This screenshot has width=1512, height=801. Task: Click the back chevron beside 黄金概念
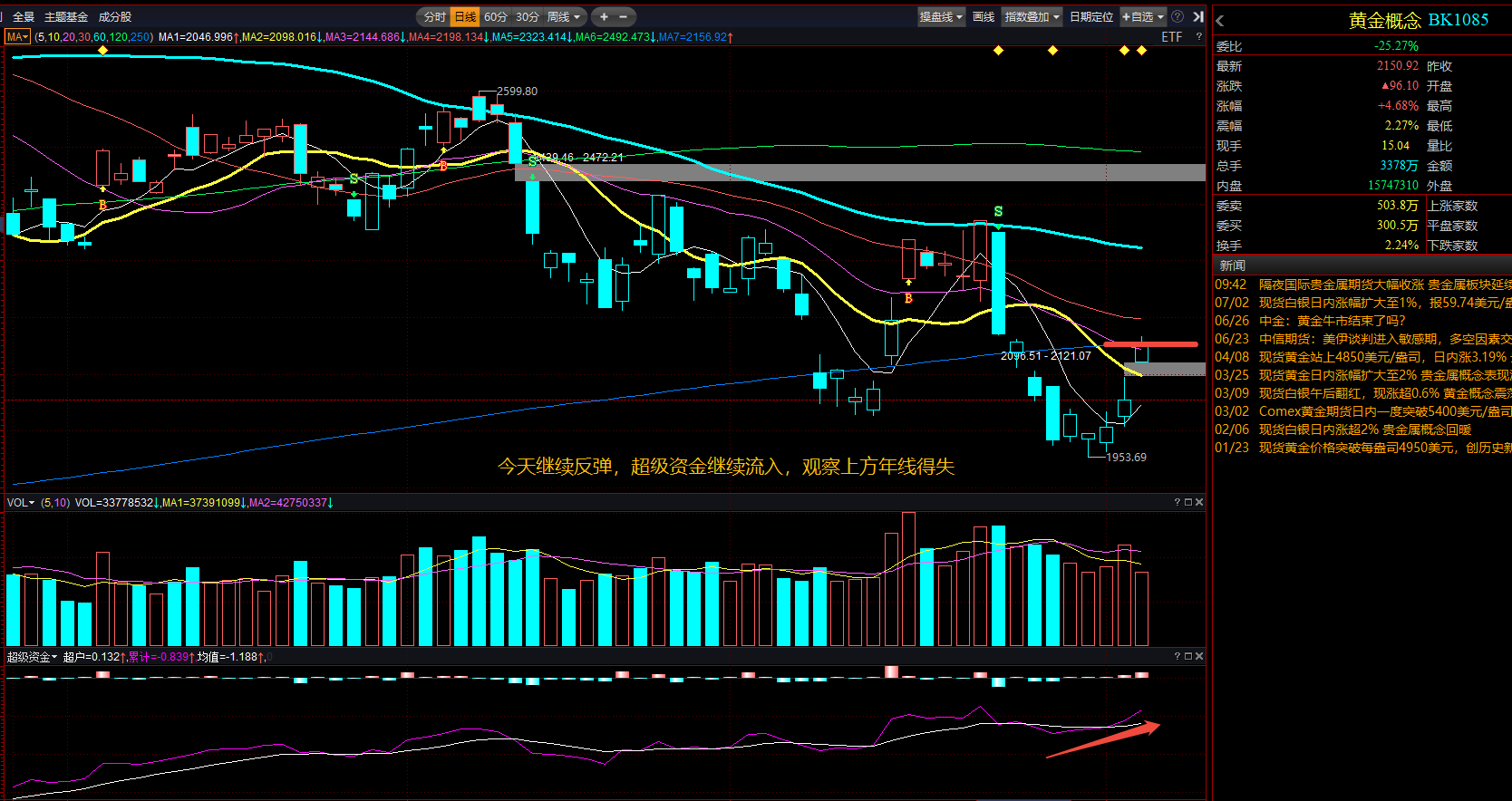(x=1220, y=21)
